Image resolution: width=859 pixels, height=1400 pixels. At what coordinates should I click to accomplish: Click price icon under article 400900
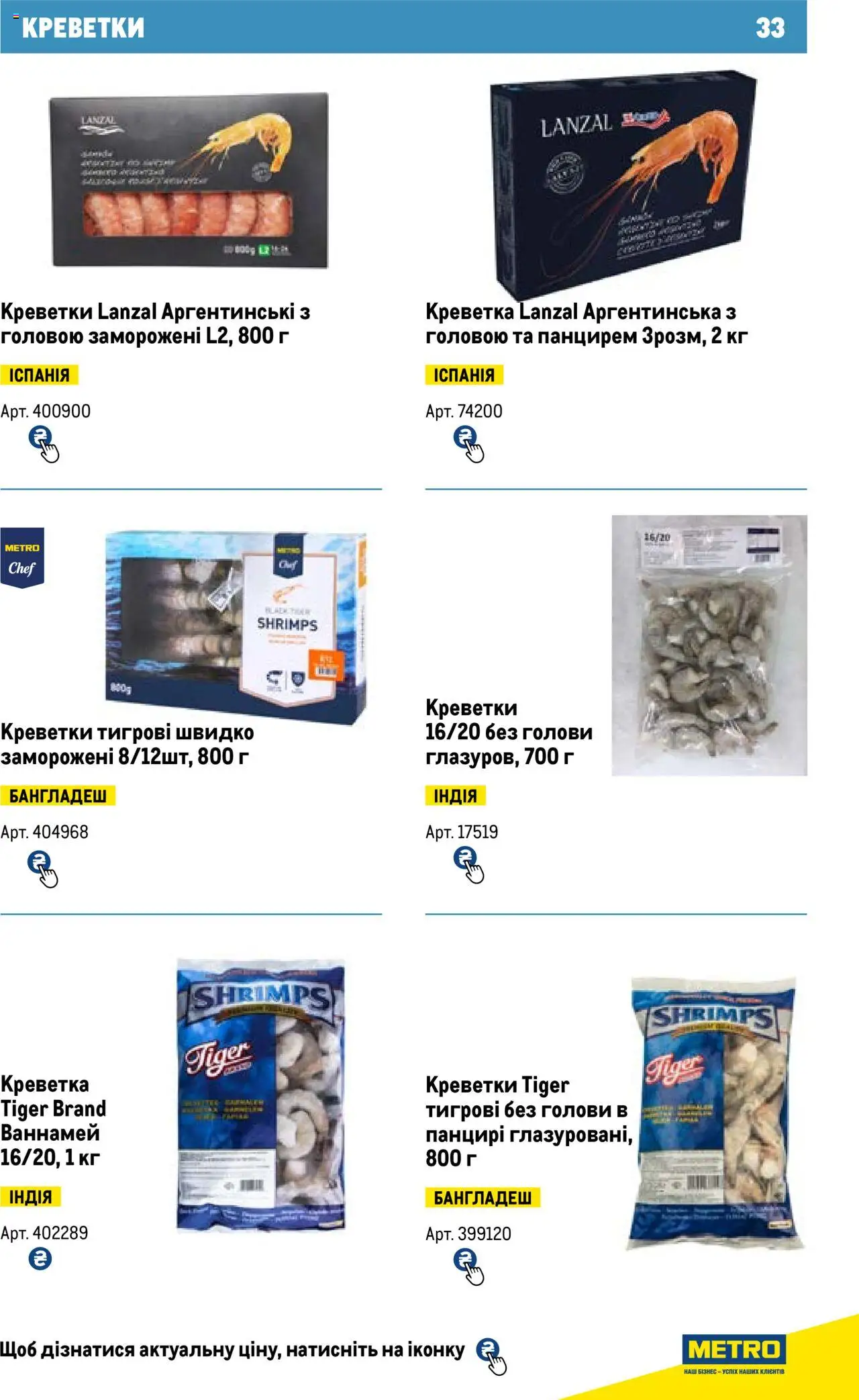tap(44, 444)
